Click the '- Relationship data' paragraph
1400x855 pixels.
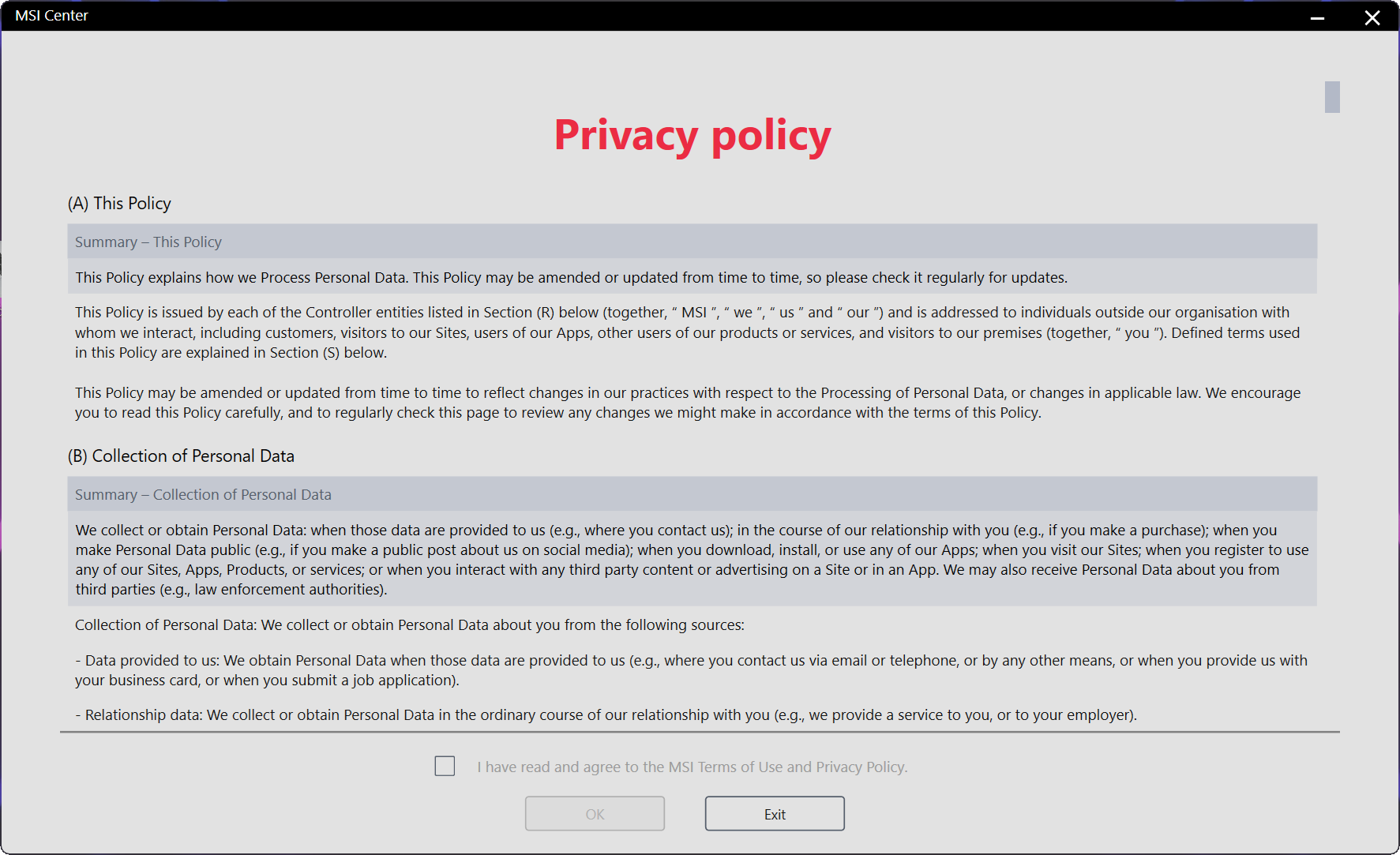pos(606,715)
